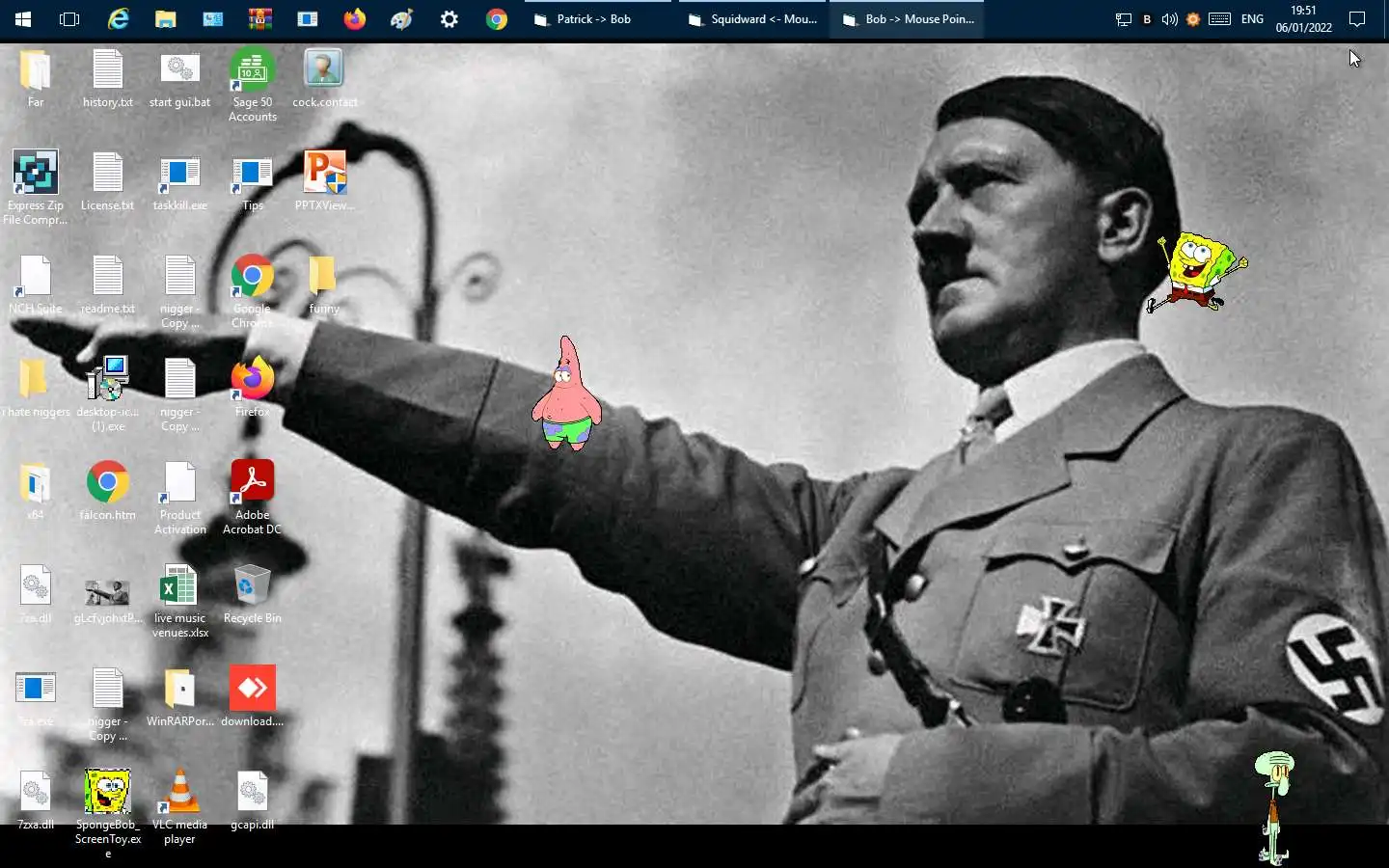Click the orange sun tray icon
Screen dimensions: 1389x868
click(x=1193, y=18)
